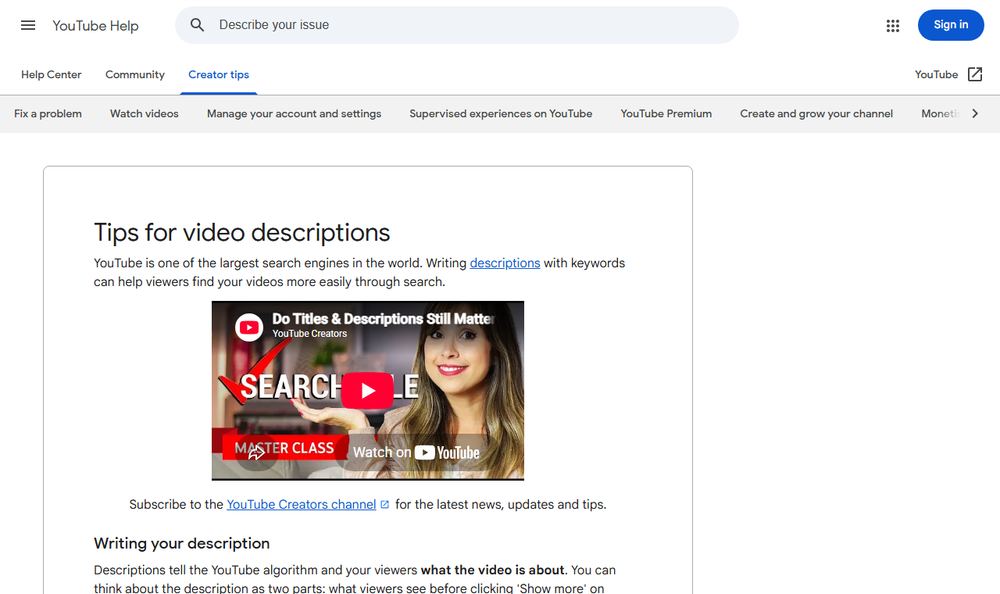Open the partially visible Monetize category

[940, 114]
